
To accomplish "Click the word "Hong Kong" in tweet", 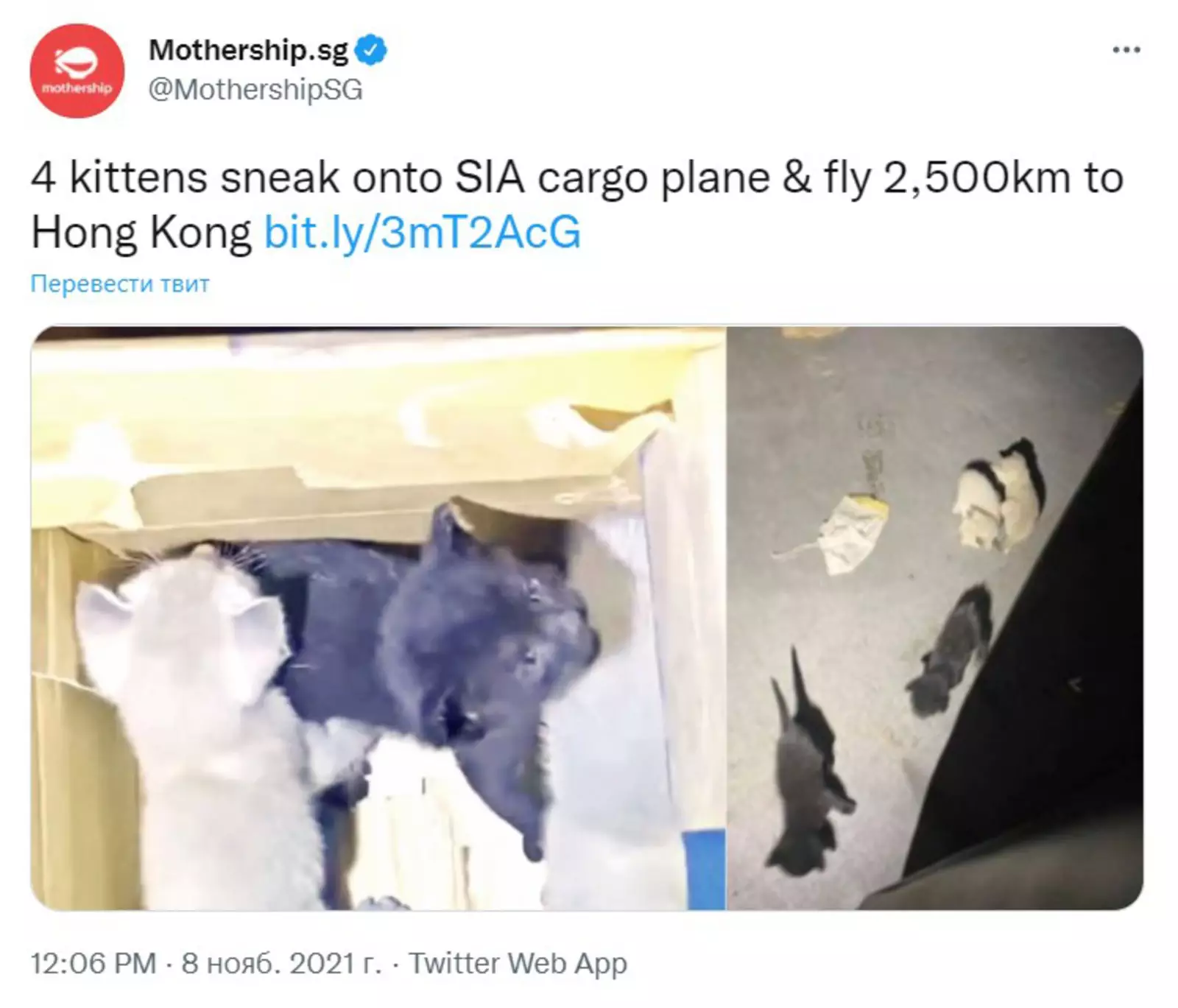I will [141, 233].
